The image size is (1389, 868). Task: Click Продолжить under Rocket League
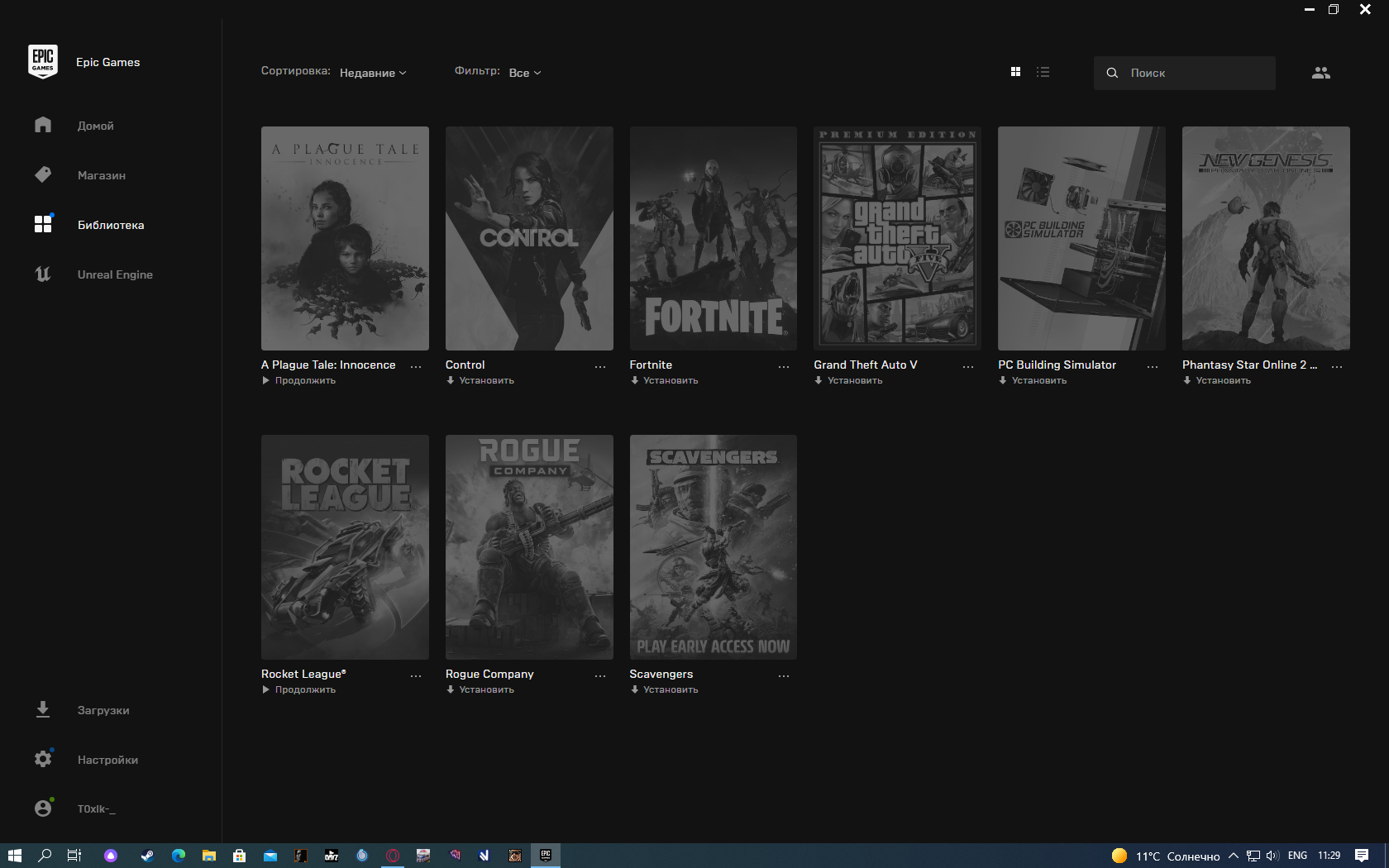(298, 689)
